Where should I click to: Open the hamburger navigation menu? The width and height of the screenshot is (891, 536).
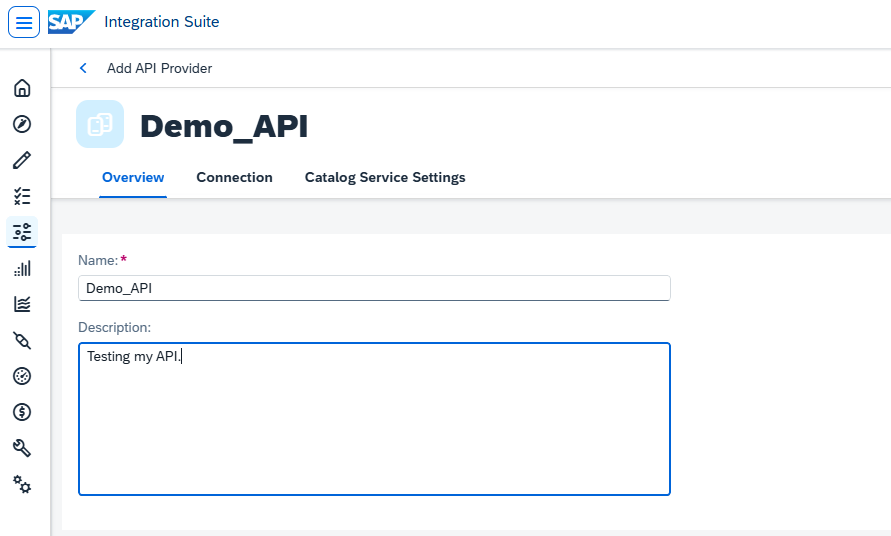pyautogui.click(x=24, y=22)
